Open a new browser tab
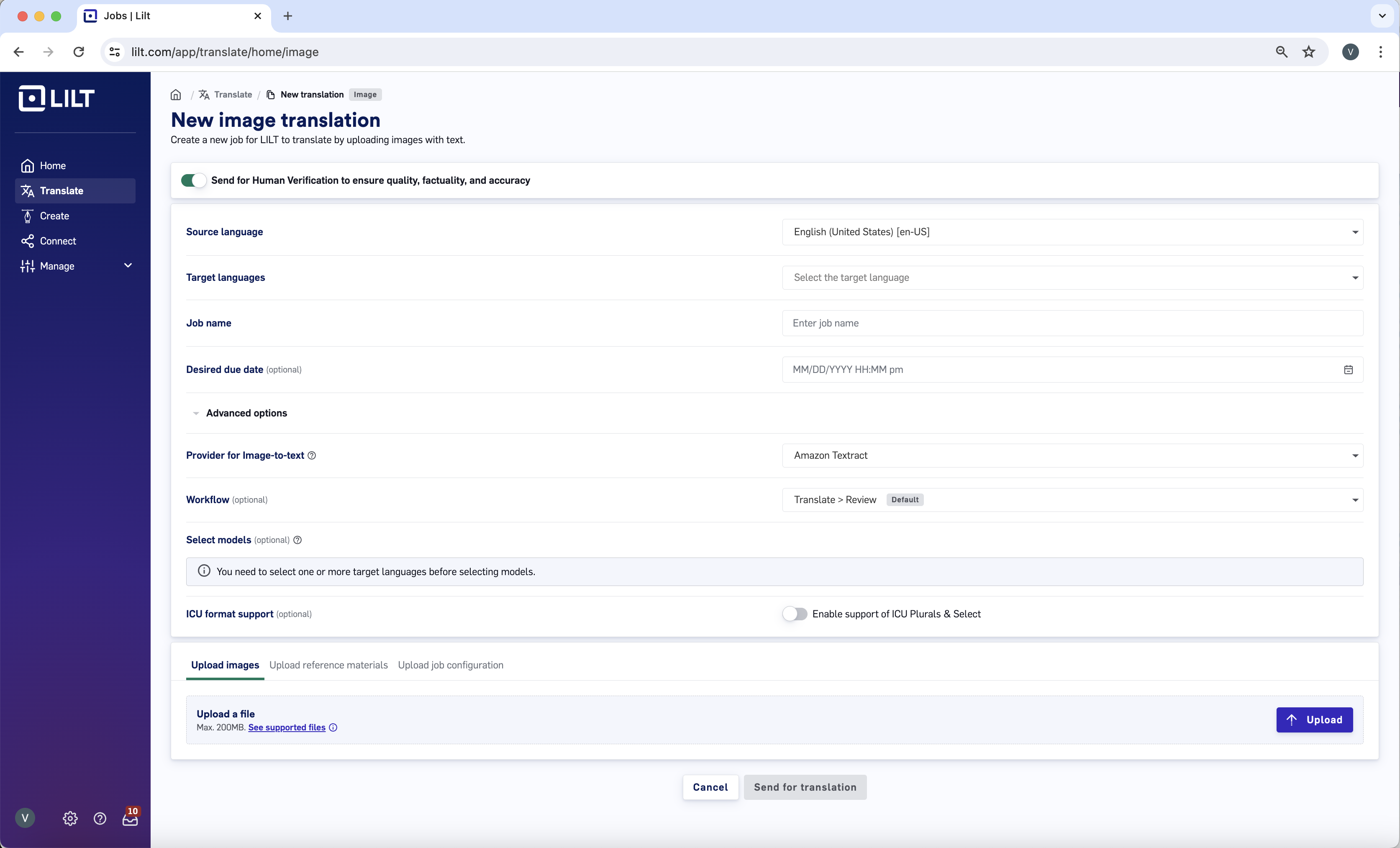Image resolution: width=1400 pixels, height=848 pixels. coord(287,16)
